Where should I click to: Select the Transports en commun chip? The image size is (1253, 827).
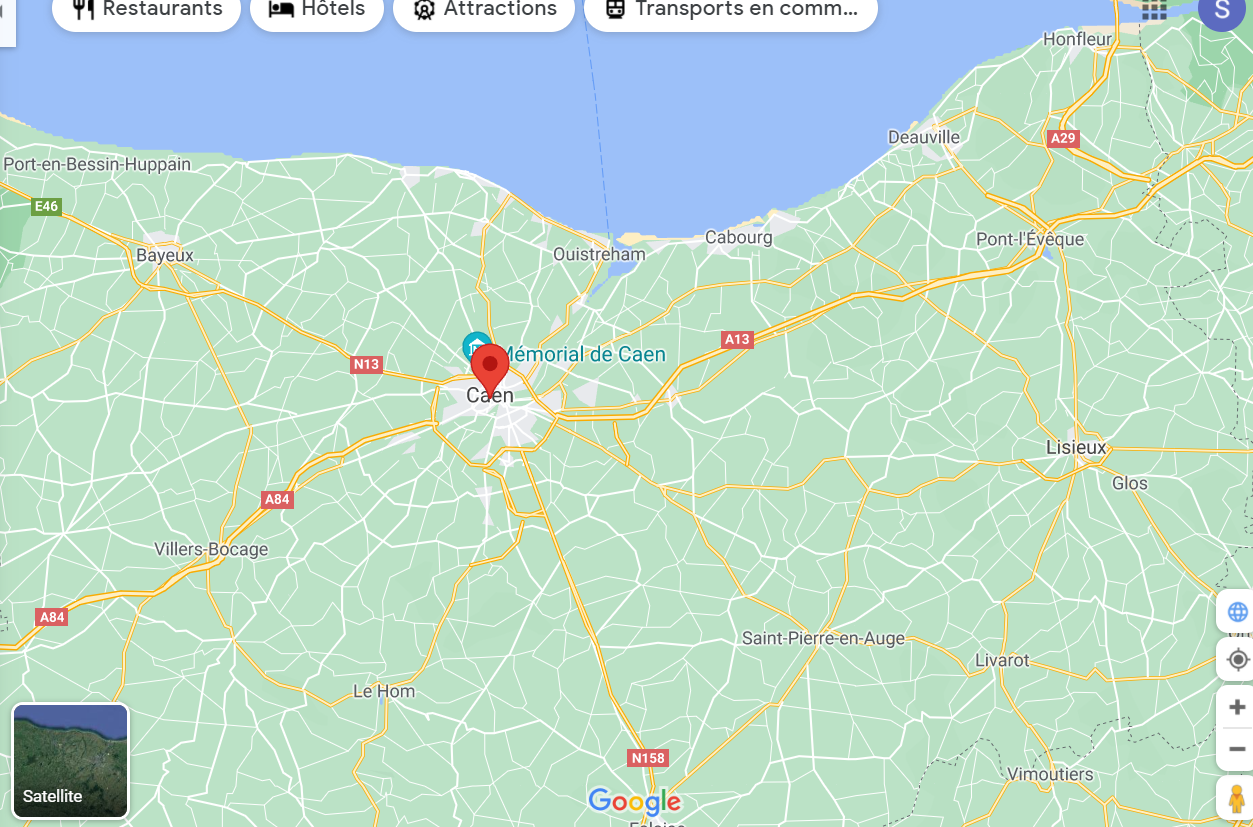(731, 10)
